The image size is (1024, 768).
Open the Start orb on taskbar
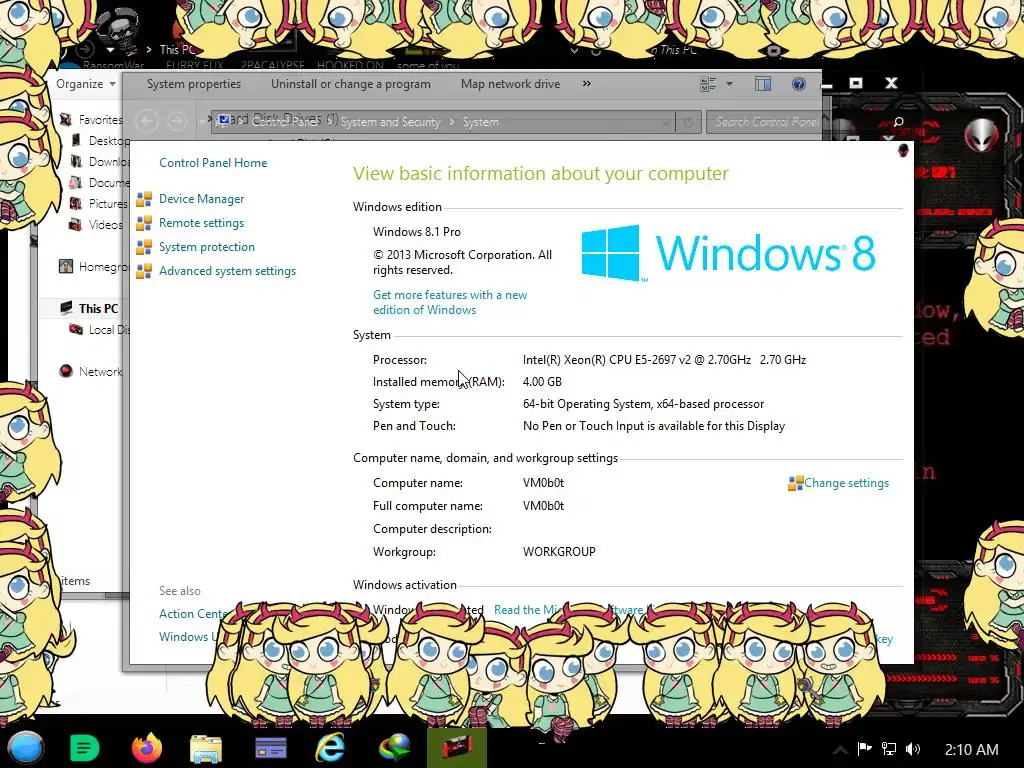click(x=25, y=748)
